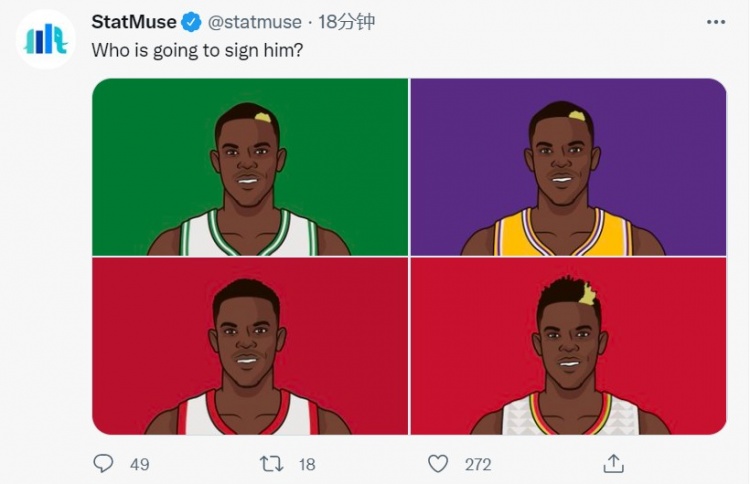Viewport: 750px width, 484px height.
Task: Click the like count 272
Action: click(478, 464)
